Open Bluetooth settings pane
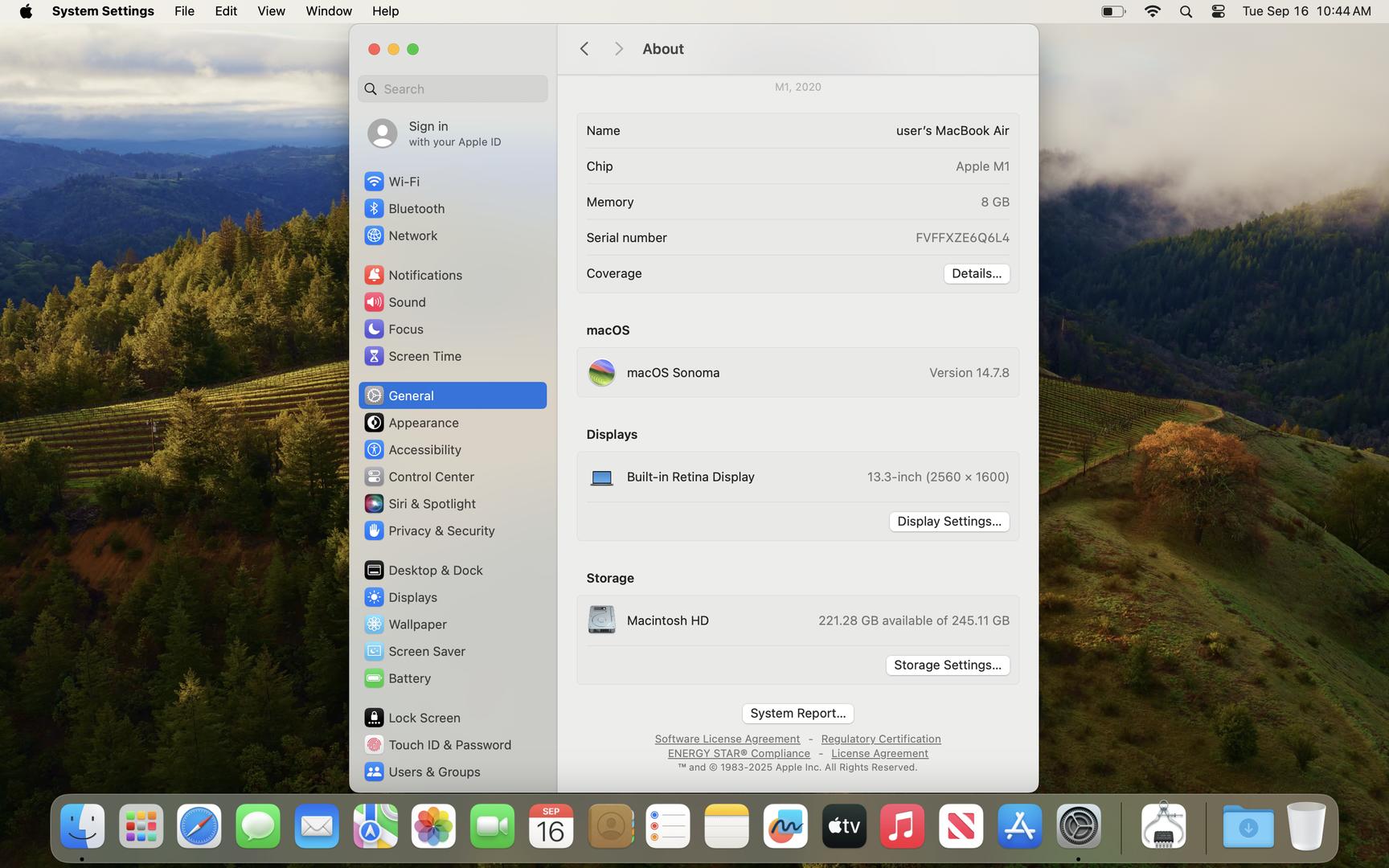1389x868 pixels. click(x=453, y=208)
